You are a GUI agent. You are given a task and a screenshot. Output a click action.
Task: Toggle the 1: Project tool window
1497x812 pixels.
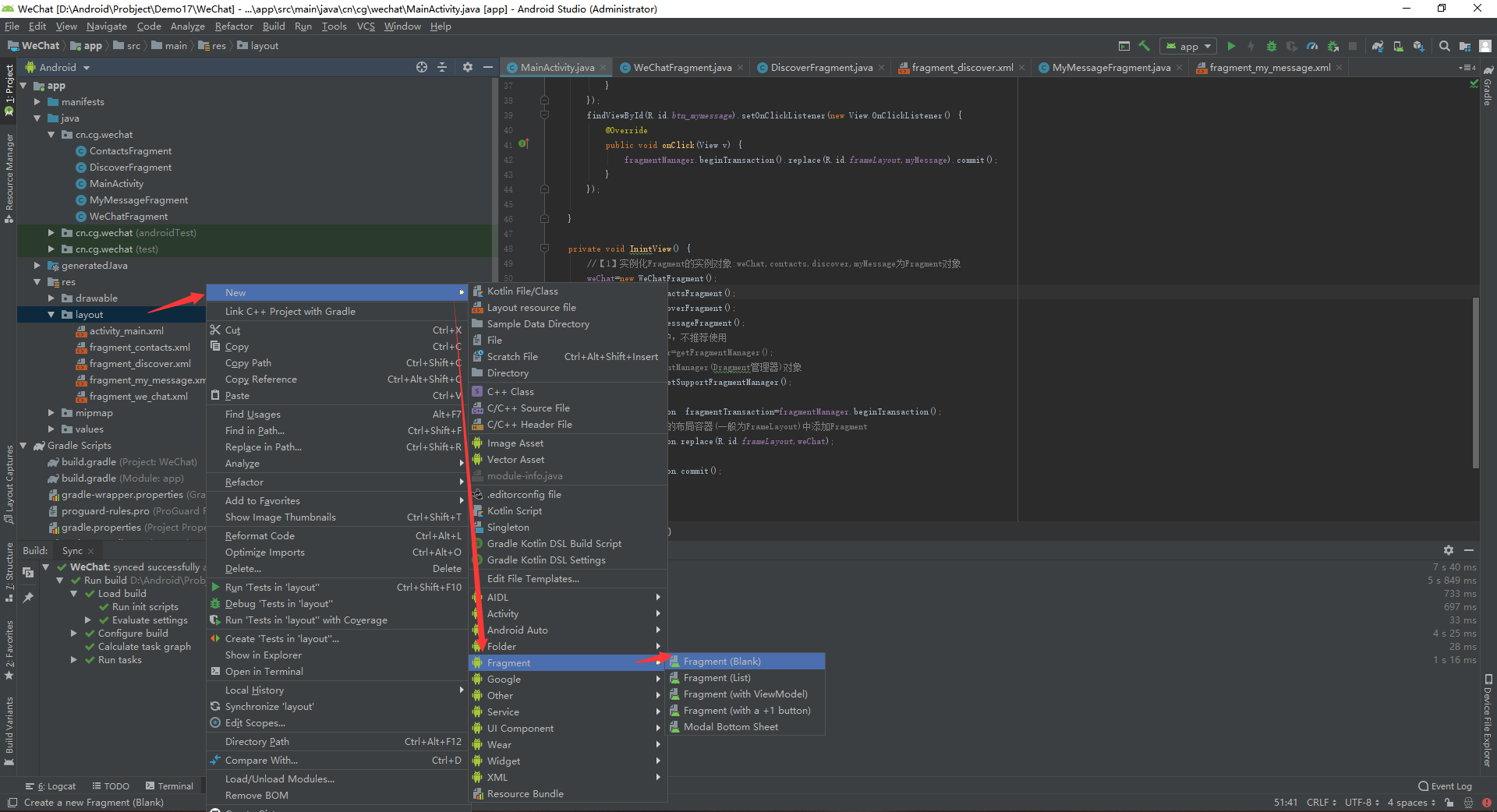9,89
